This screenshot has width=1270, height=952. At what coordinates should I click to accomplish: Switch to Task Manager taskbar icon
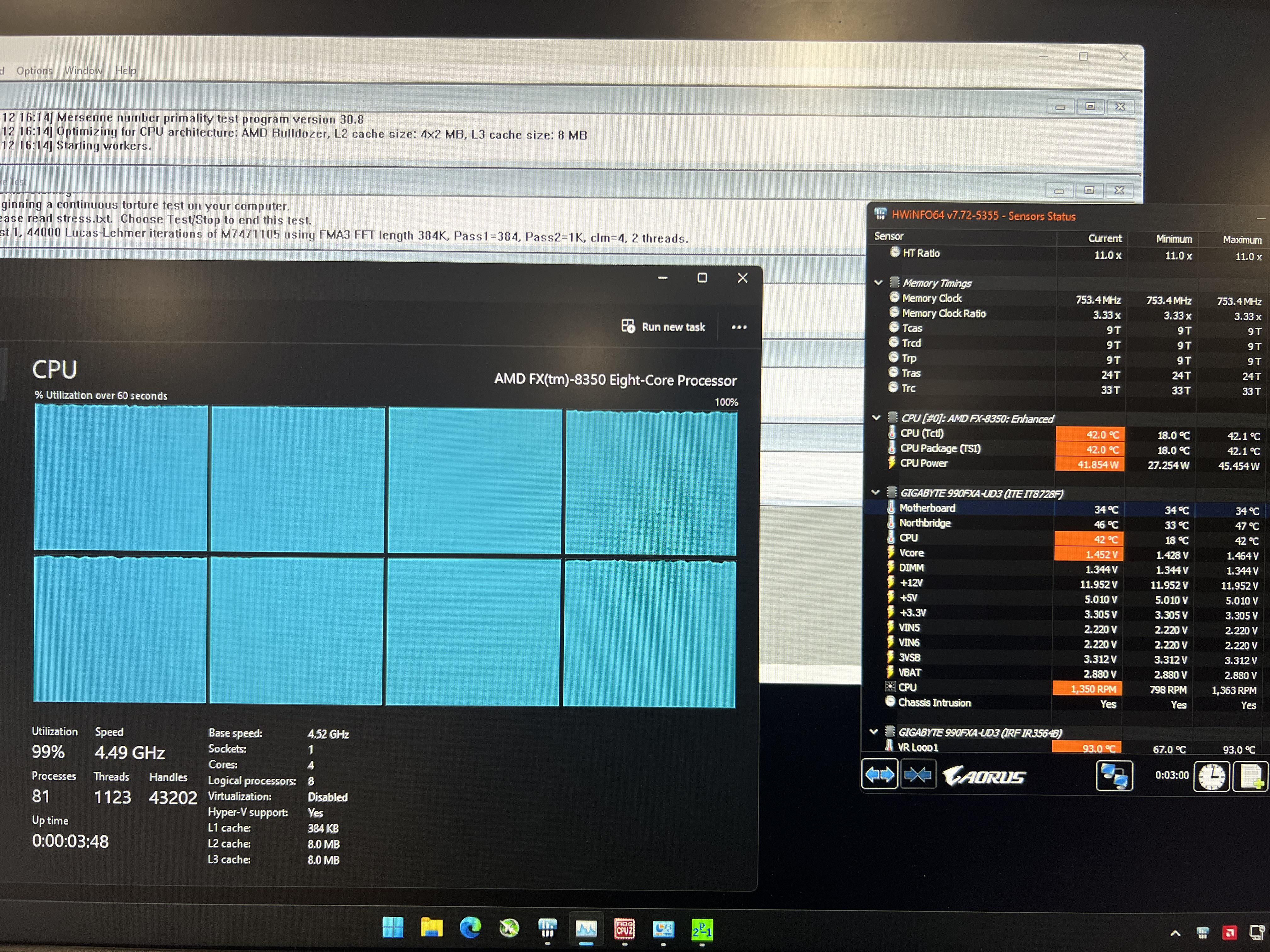pyautogui.click(x=586, y=928)
